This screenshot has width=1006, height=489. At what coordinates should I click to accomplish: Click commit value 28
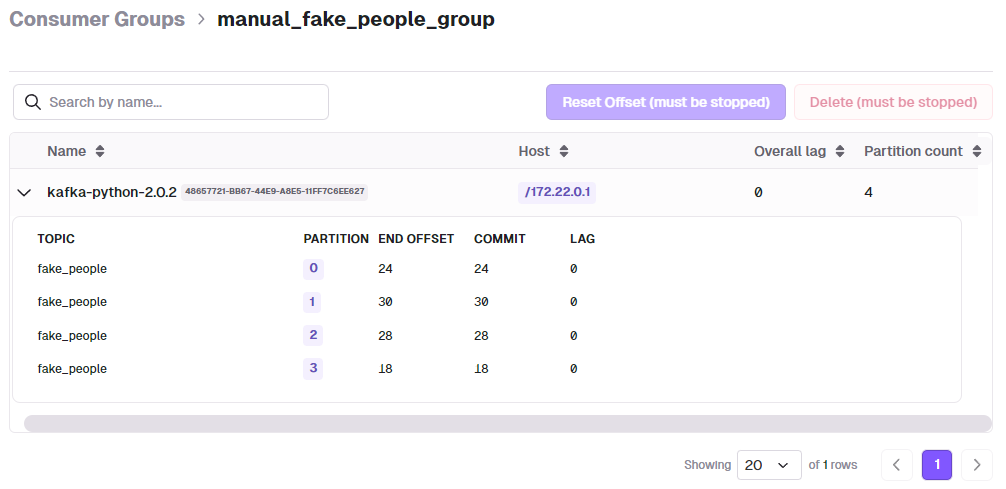pos(481,336)
